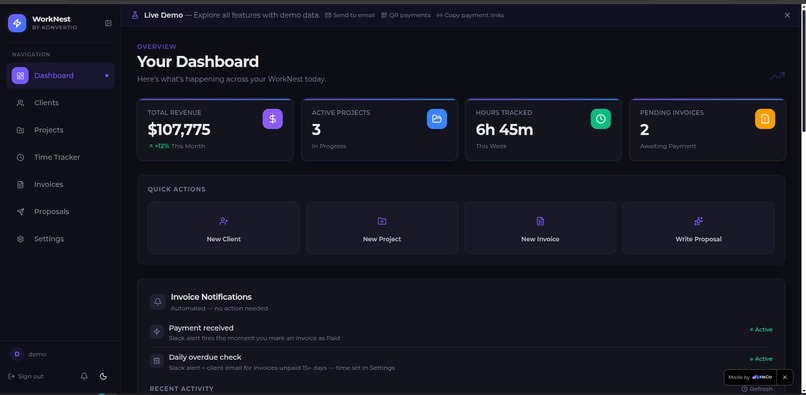
Task: Go to Projects in the sidebar
Action: click(x=60, y=130)
